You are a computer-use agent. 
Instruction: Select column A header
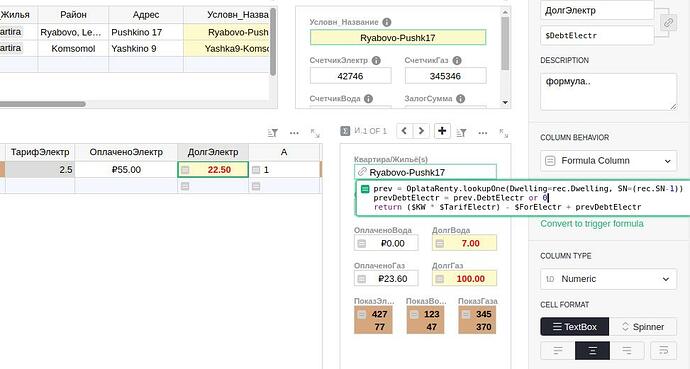pos(284,152)
